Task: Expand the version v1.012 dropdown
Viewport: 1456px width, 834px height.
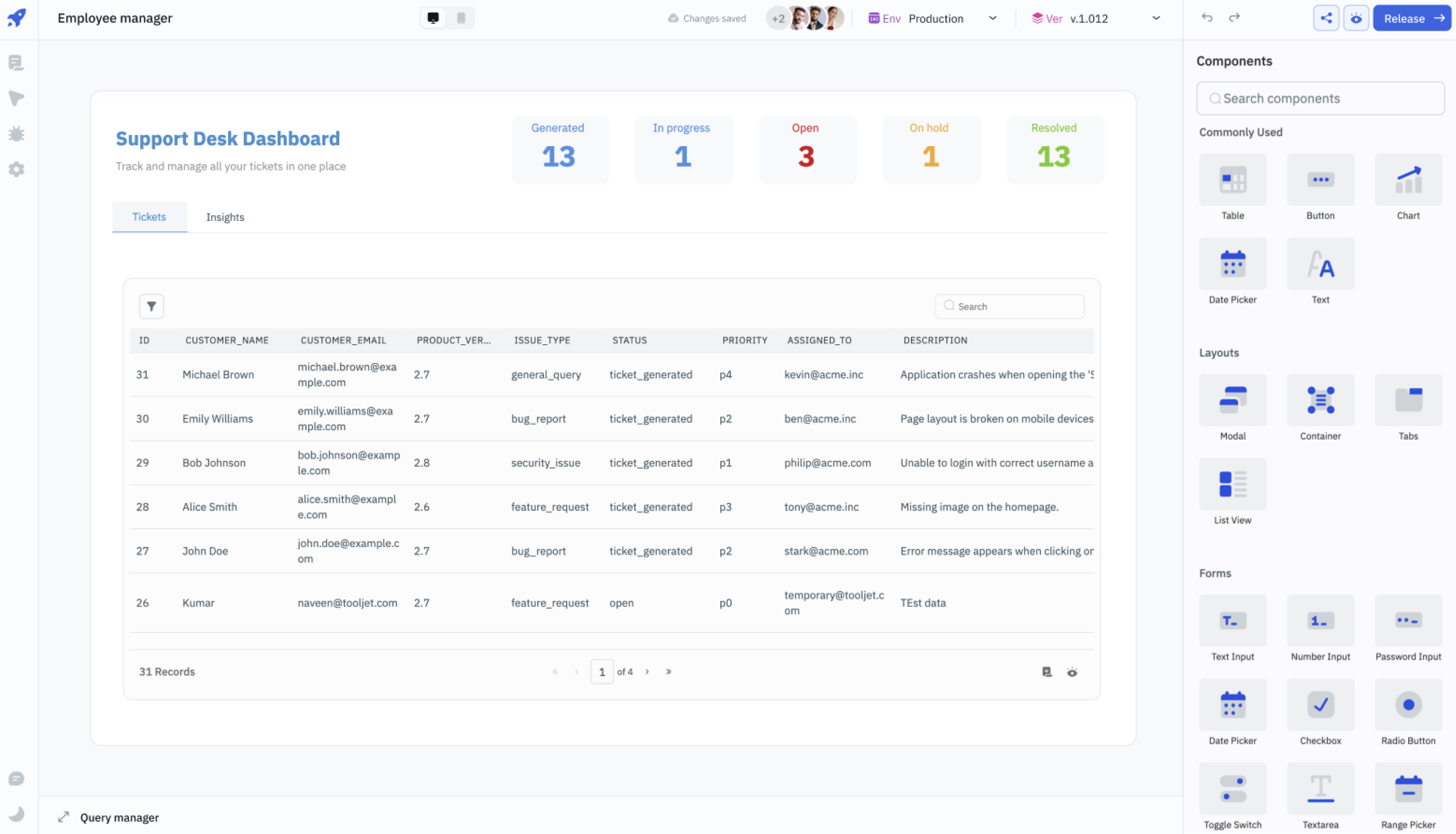Action: 1155,18
